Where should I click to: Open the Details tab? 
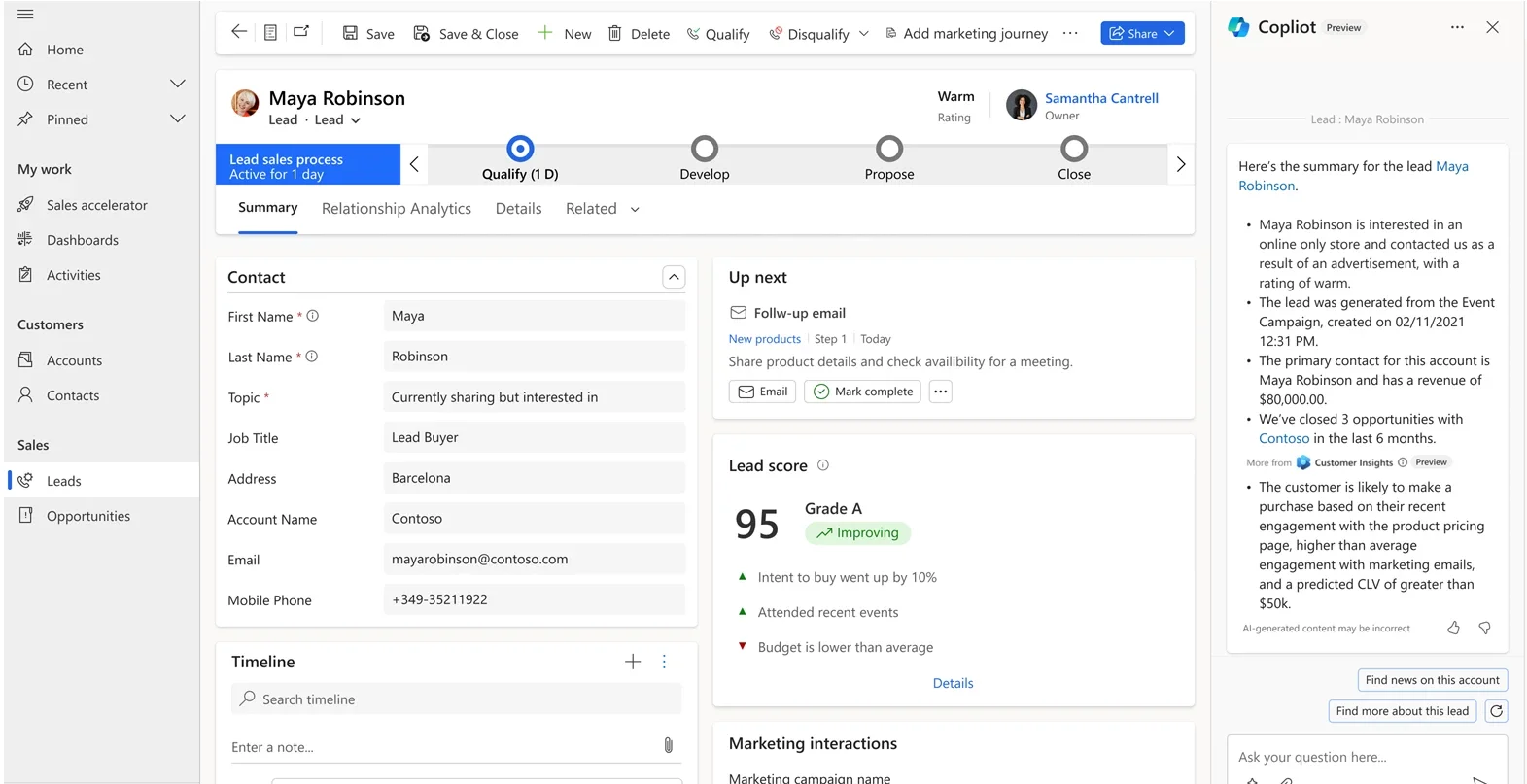[518, 209]
